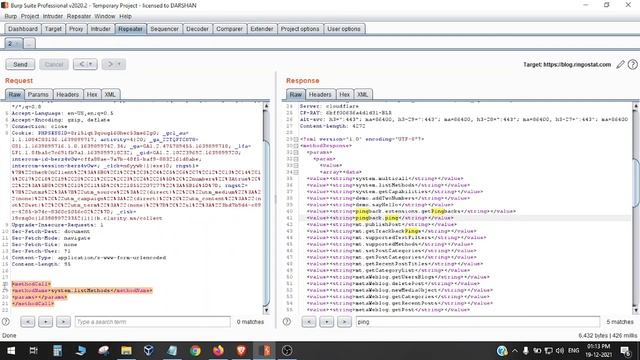Click request pane vertical scrollbar

pyautogui.click(x=267, y=208)
